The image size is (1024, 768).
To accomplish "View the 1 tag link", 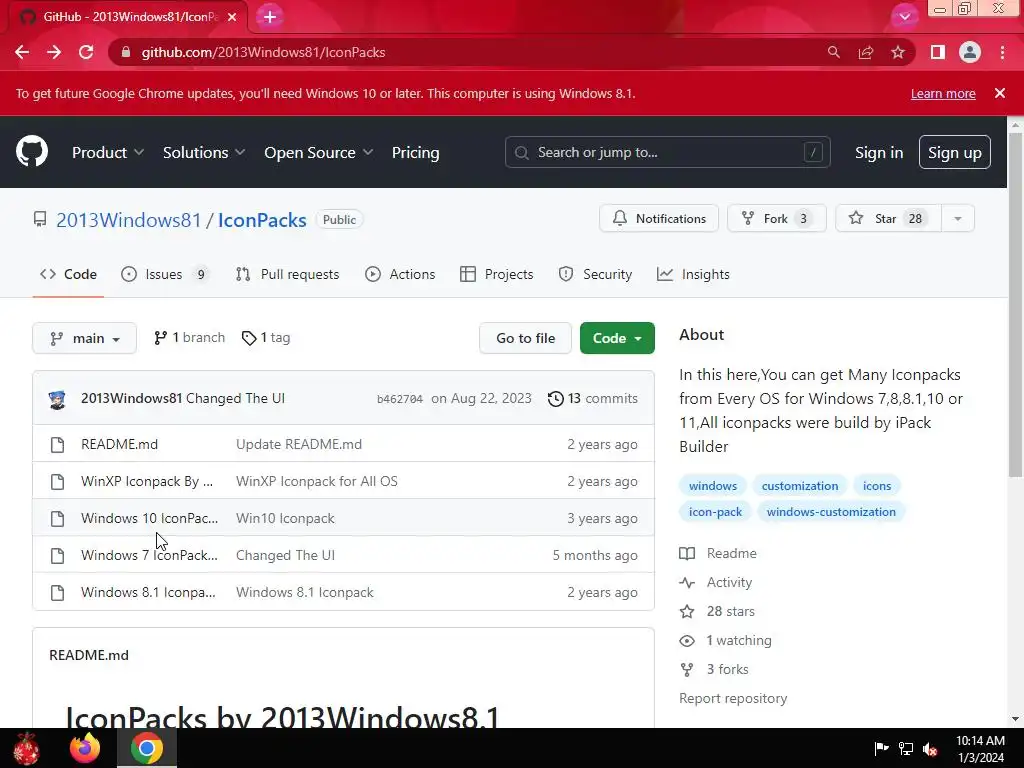I will pos(266,338).
